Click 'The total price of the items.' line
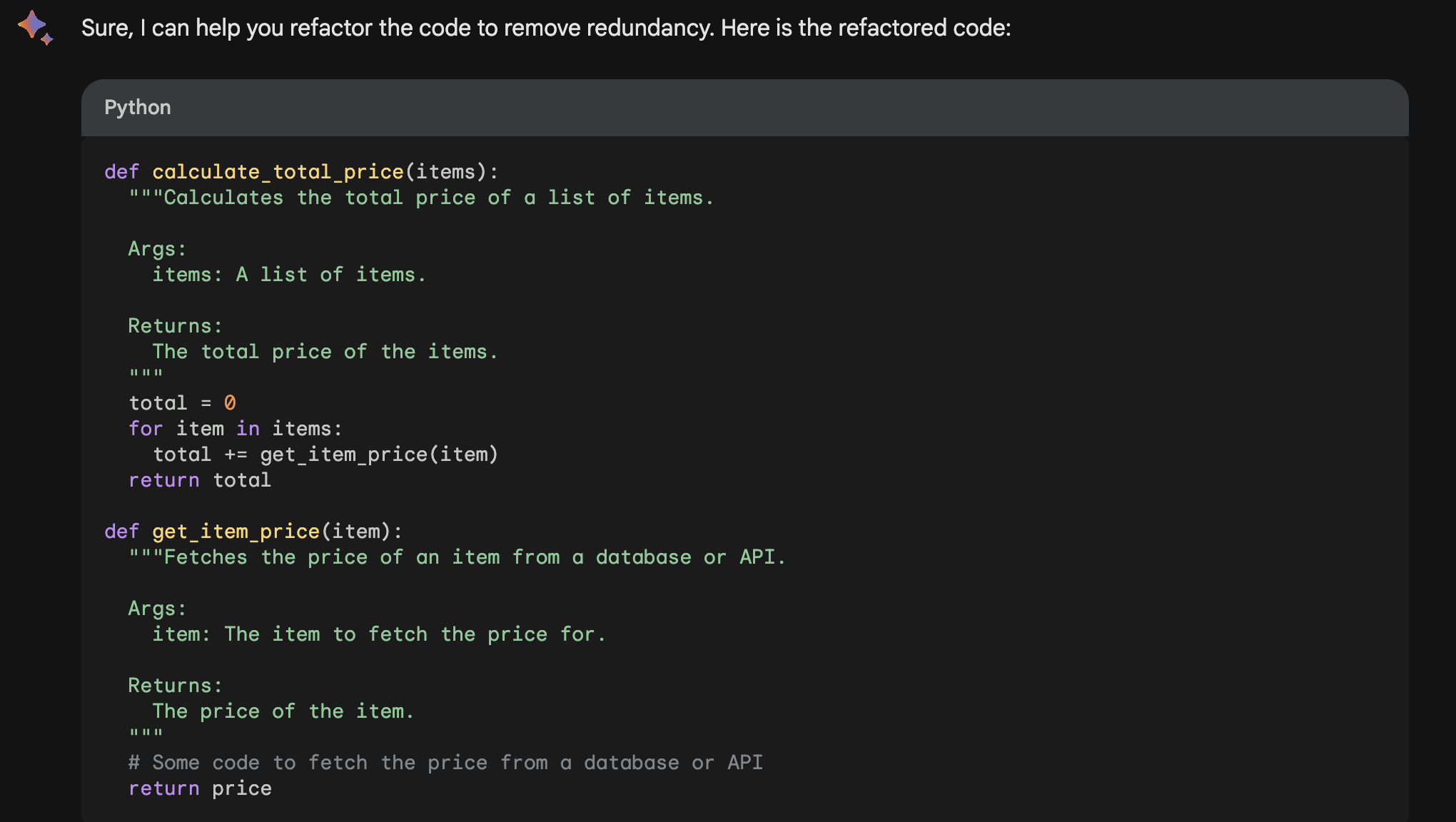The height and width of the screenshot is (822, 1456). [325, 352]
